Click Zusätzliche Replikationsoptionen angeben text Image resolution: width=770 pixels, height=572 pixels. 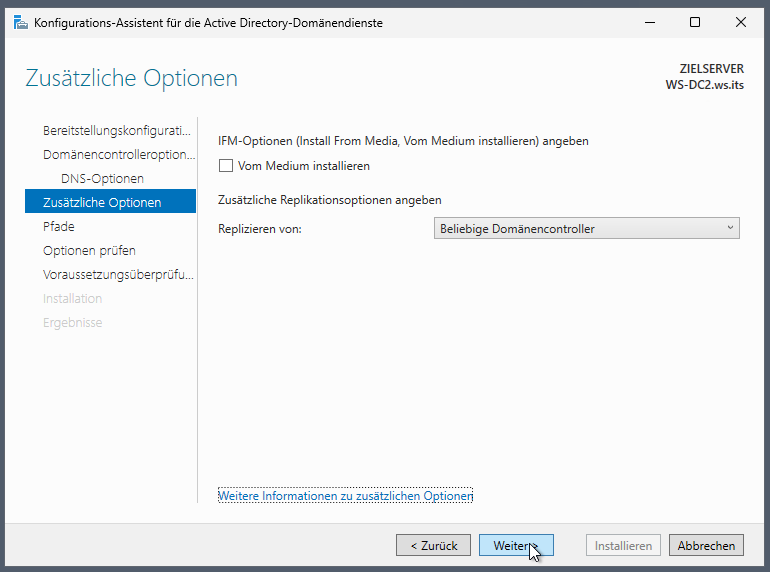(x=330, y=200)
